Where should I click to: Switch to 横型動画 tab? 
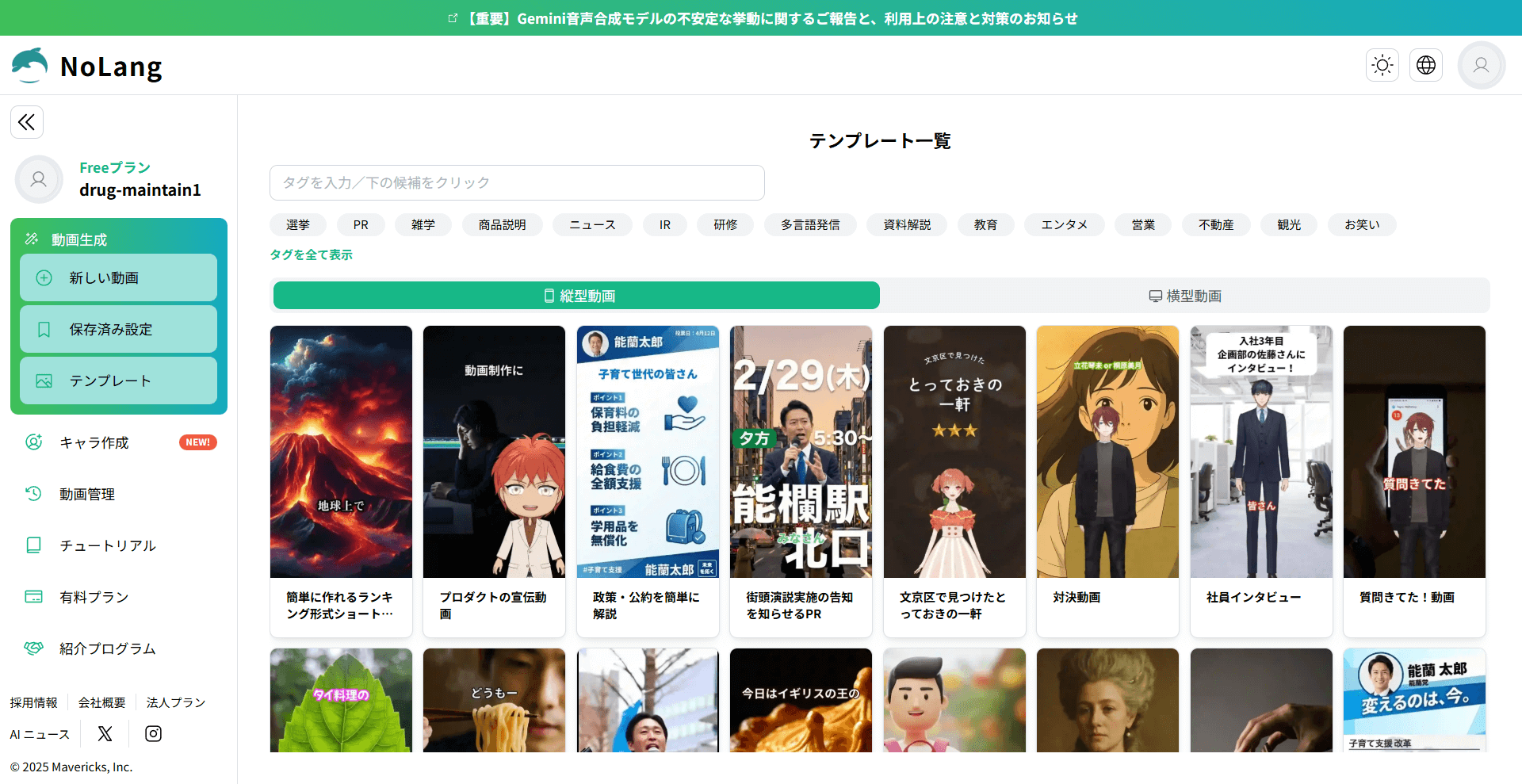pyautogui.click(x=1184, y=296)
